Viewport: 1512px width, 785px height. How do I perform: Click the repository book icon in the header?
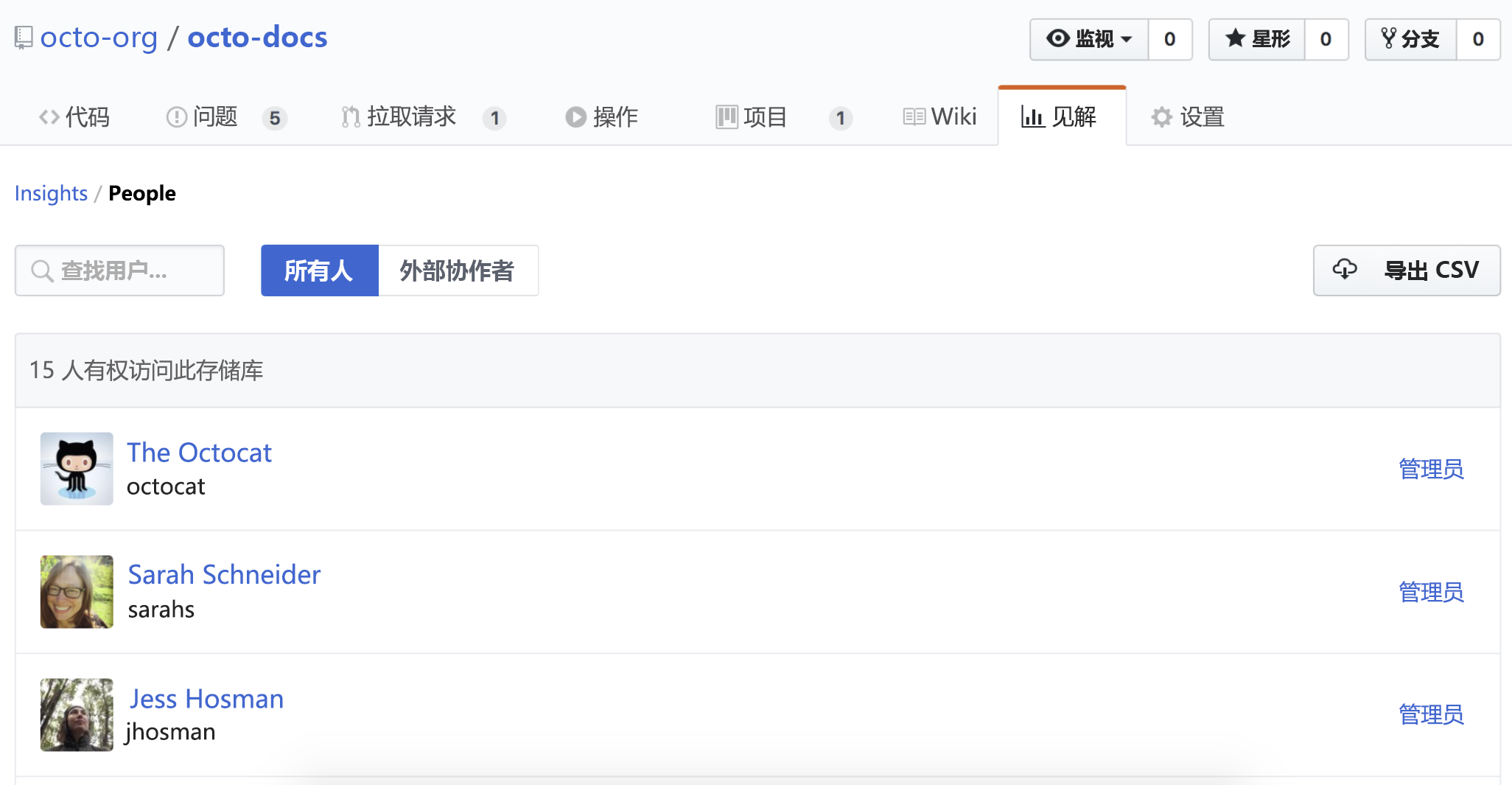click(23, 36)
